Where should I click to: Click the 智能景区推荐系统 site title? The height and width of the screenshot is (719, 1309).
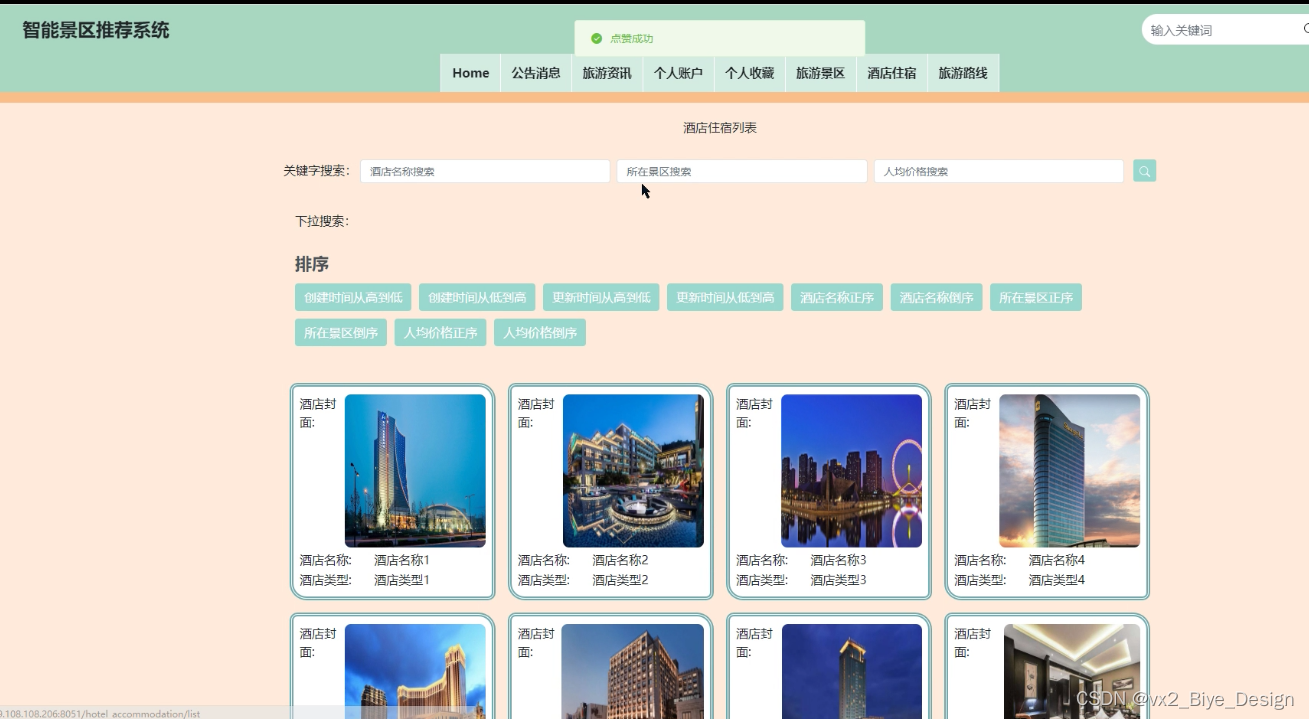(96, 30)
